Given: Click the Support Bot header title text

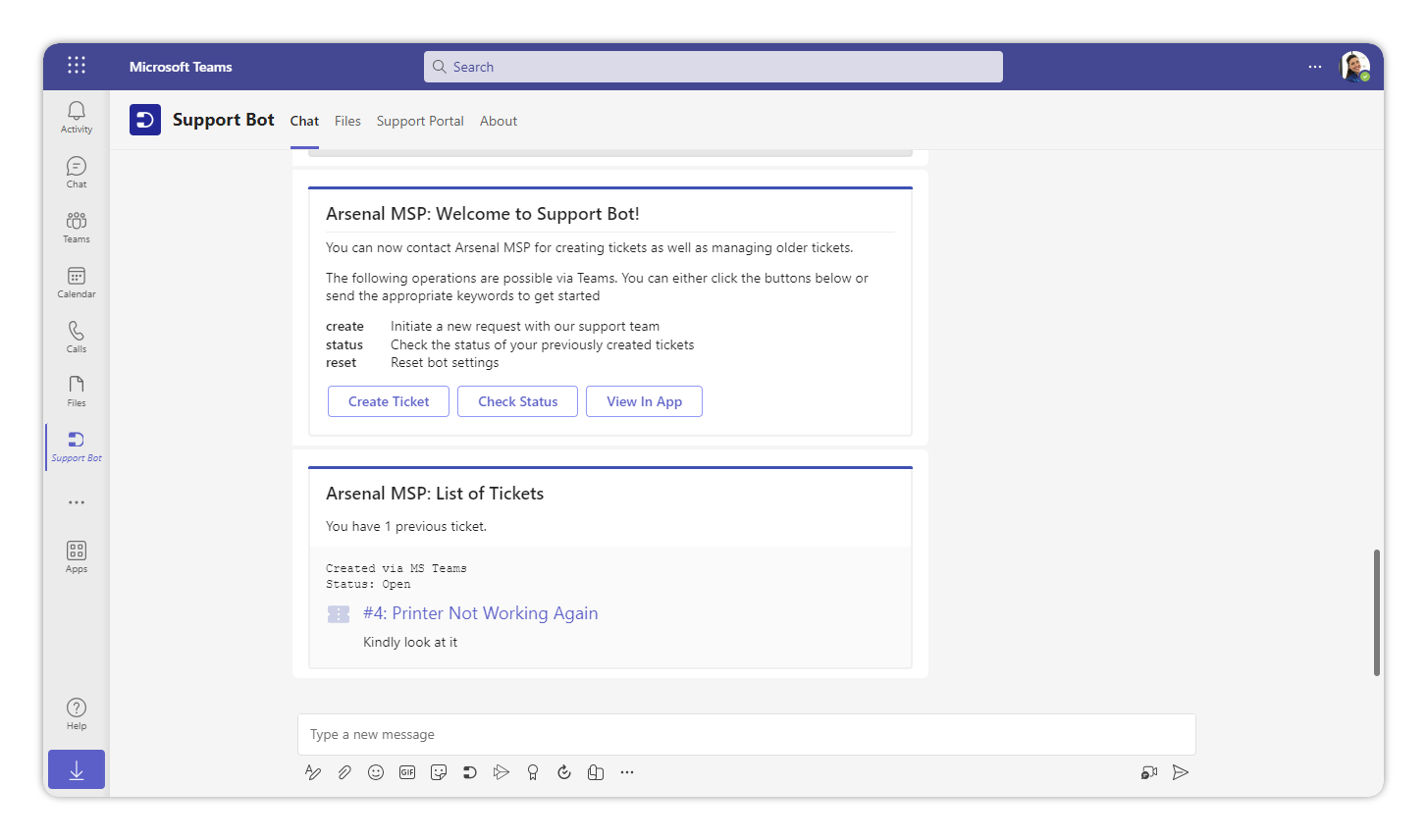Looking at the screenshot, I should [x=223, y=120].
